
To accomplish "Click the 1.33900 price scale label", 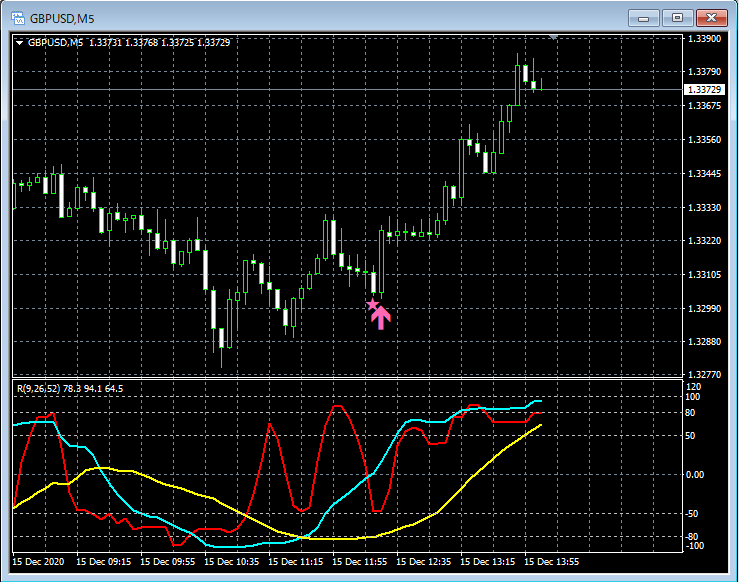I will pyautogui.click(x=705, y=38).
